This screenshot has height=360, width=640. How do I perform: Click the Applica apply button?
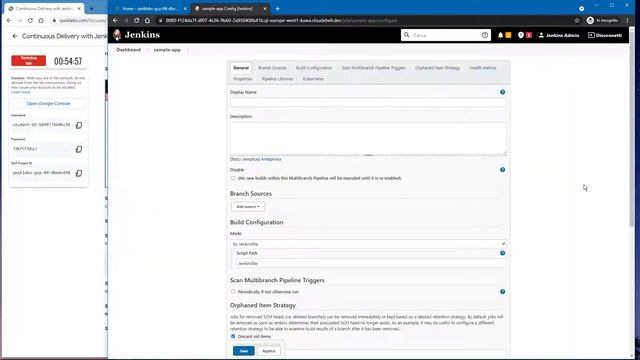point(269,351)
